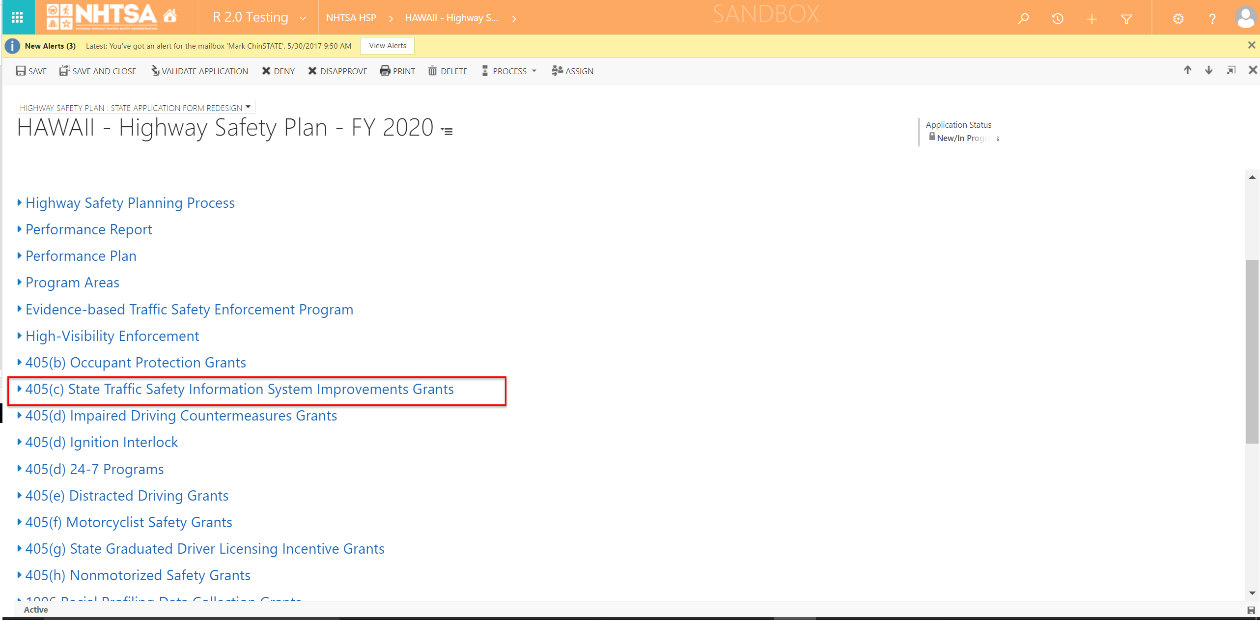Expand 405(d) Impaired Driving Countermeasures Grants
The height and width of the screenshot is (620, 1260).
[177, 416]
